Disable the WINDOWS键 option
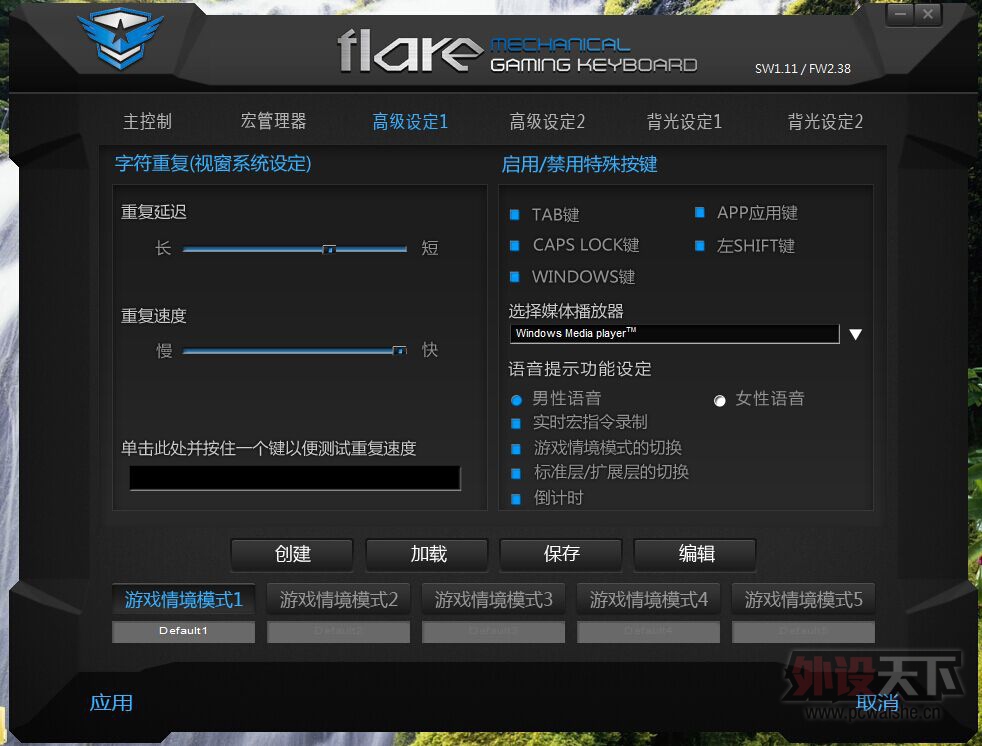Screen dimensions: 982x746 point(517,277)
